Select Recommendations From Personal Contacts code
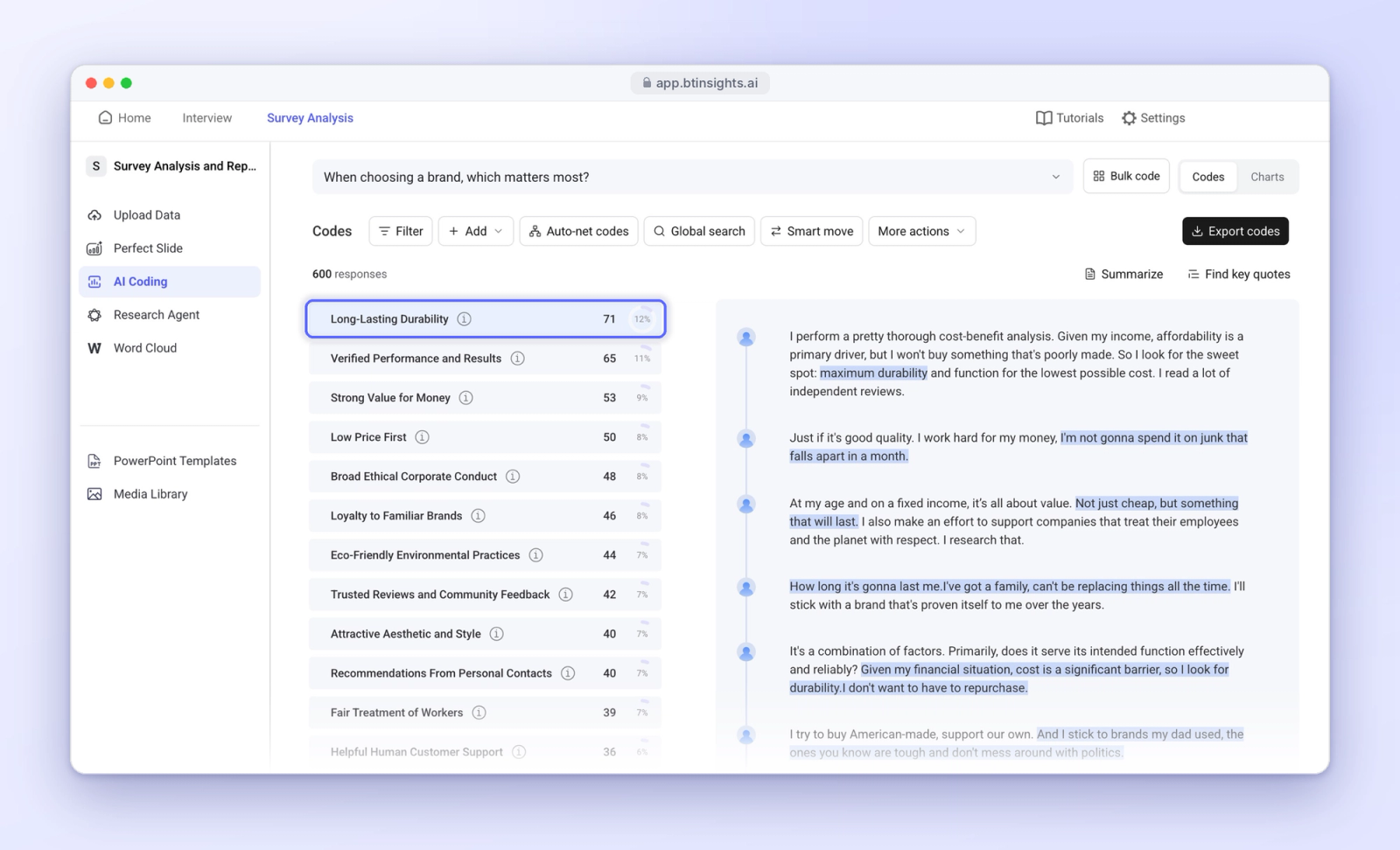Screen dimensions: 1400x850 click(486, 673)
